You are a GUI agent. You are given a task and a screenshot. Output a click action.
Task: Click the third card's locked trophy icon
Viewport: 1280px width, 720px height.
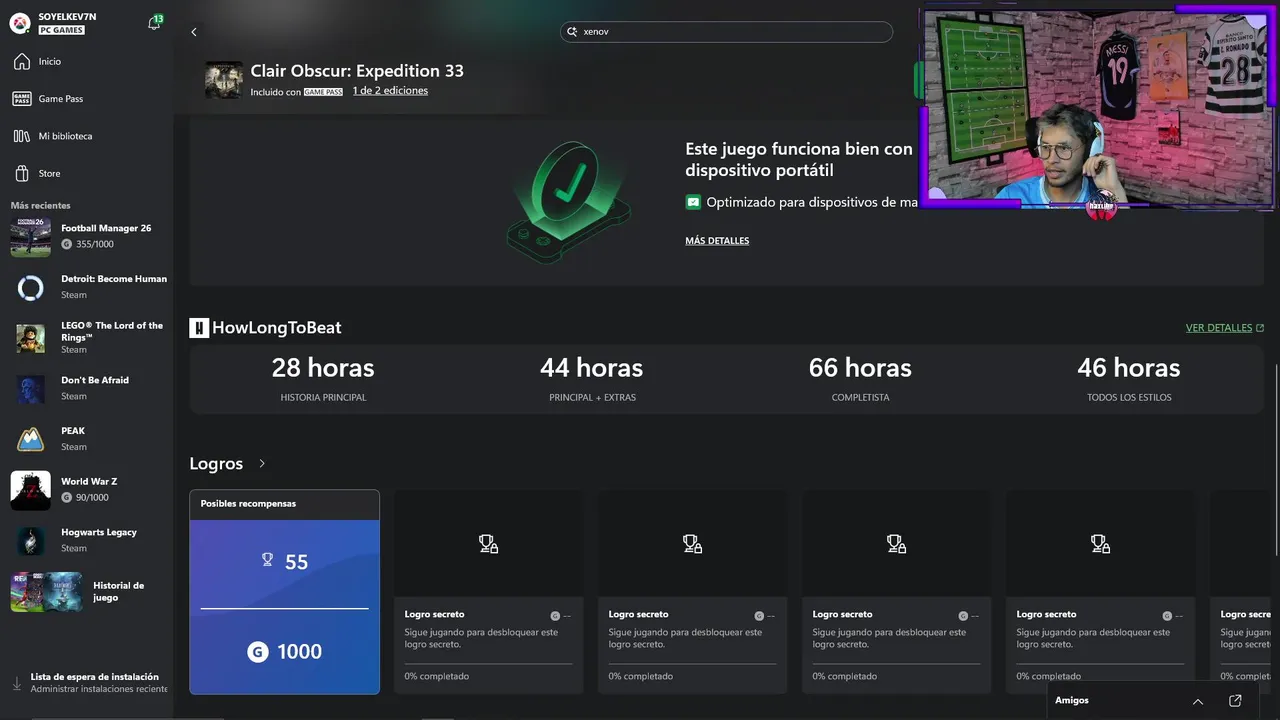click(x=896, y=544)
